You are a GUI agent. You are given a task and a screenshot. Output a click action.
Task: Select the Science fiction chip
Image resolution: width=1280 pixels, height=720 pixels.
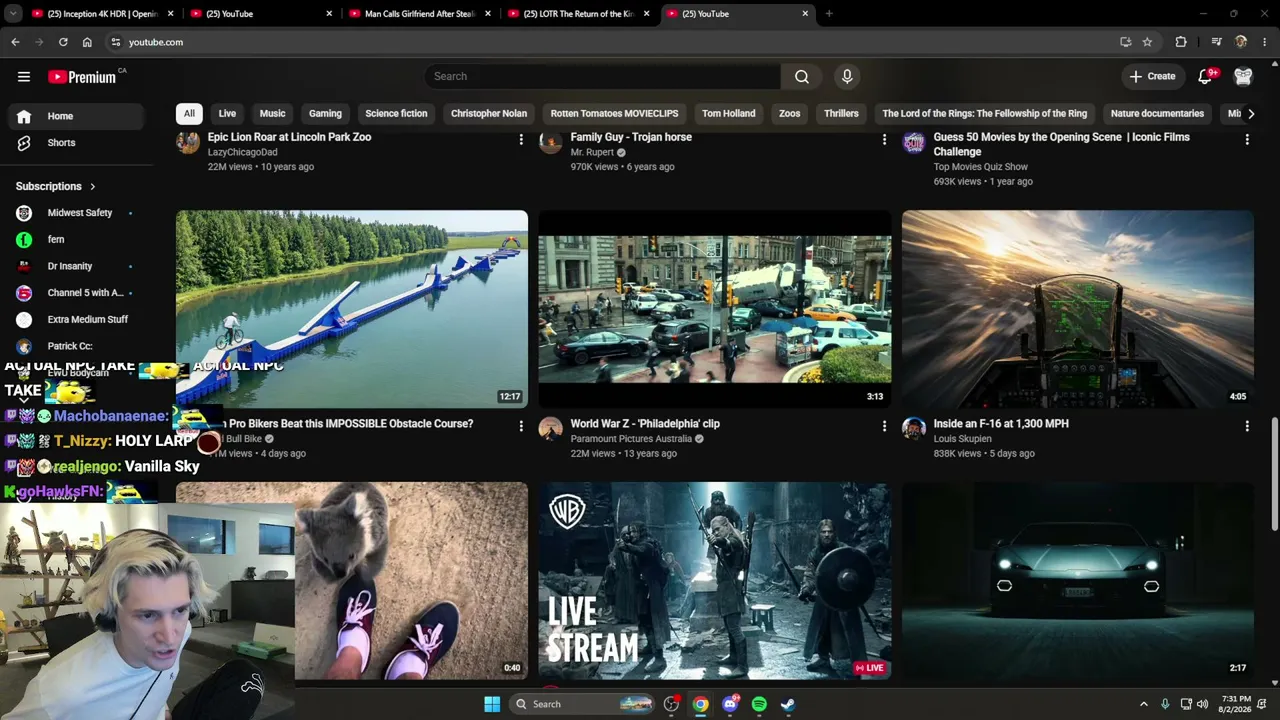pos(396,114)
